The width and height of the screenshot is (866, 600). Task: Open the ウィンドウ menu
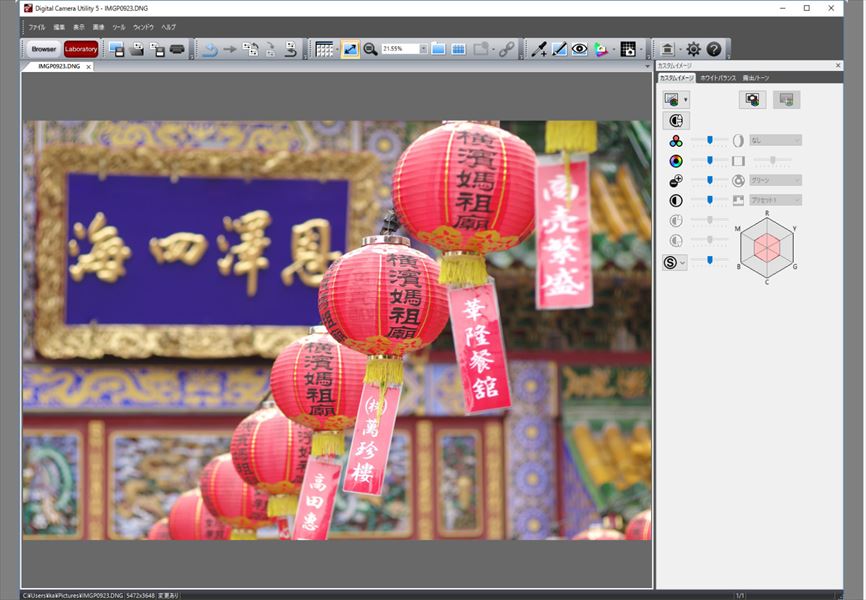coord(143,27)
